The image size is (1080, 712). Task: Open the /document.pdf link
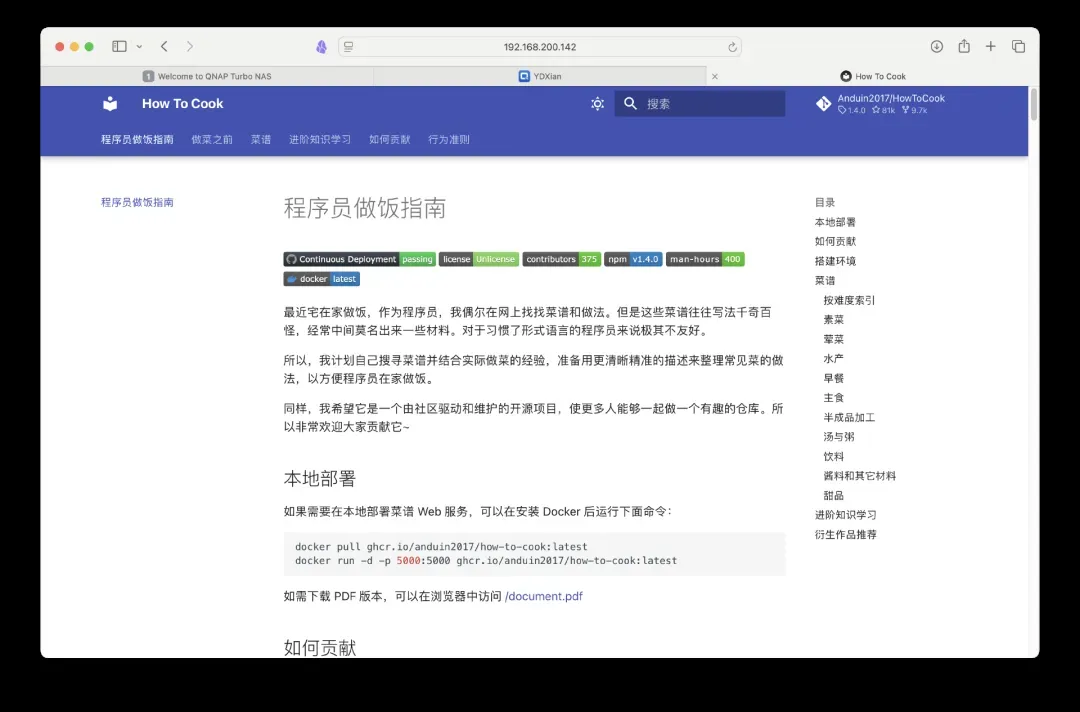pos(544,597)
